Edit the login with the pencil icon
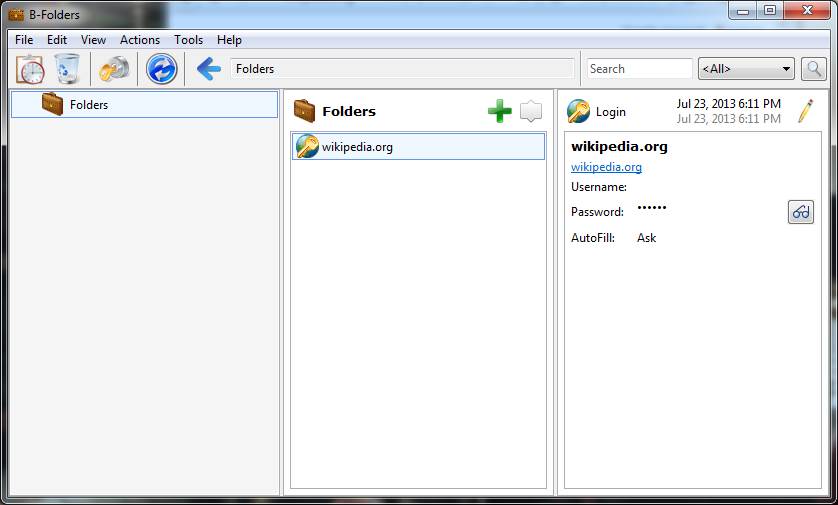The image size is (838, 505). (805, 111)
